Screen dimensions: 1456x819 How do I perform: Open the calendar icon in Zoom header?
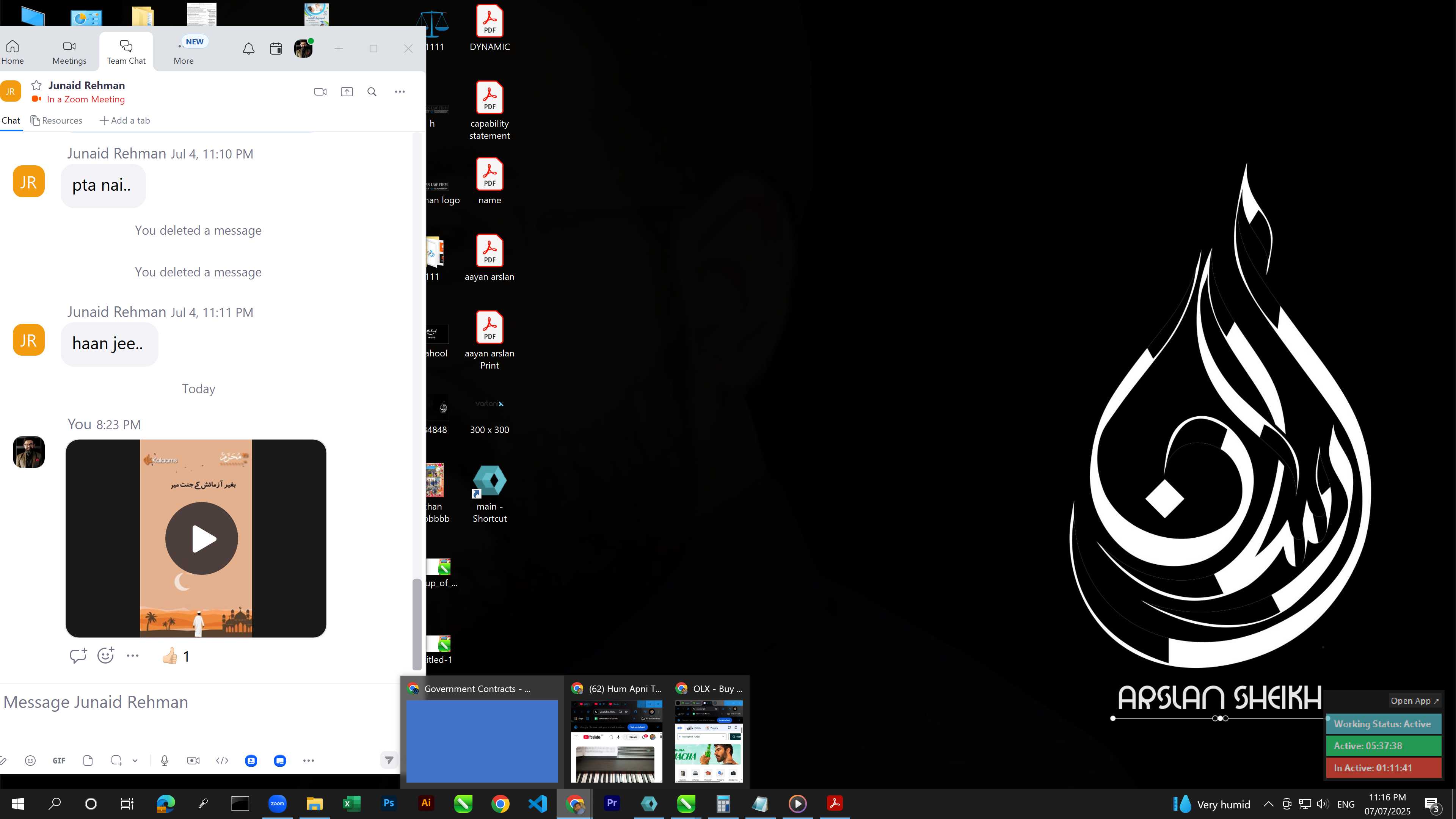[276, 49]
